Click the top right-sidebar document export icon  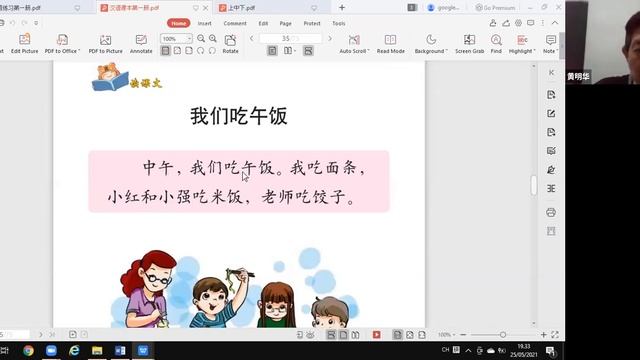click(x=551, y=95)
